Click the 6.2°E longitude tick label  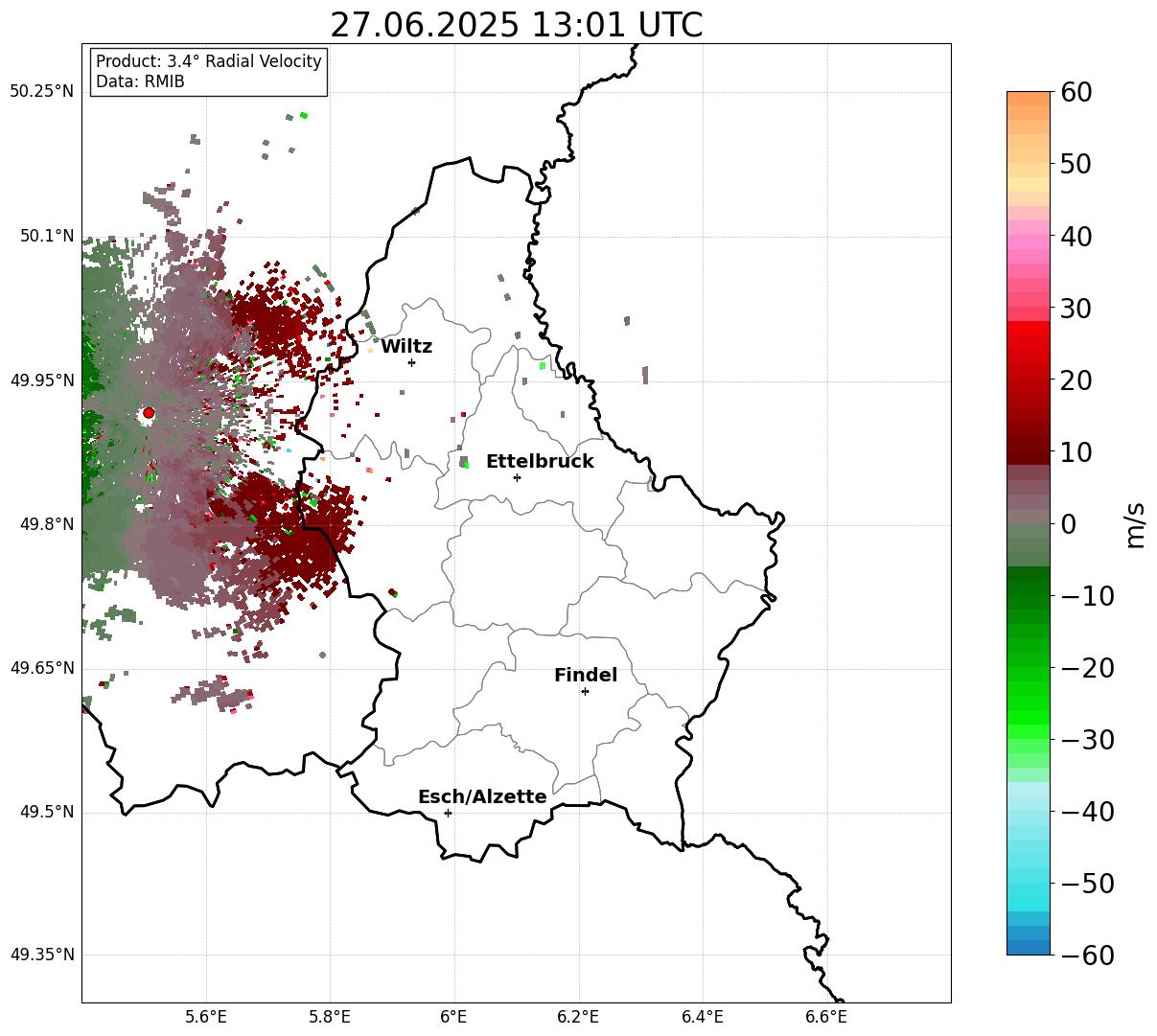pyautogui.click(x=578, y=1017)
